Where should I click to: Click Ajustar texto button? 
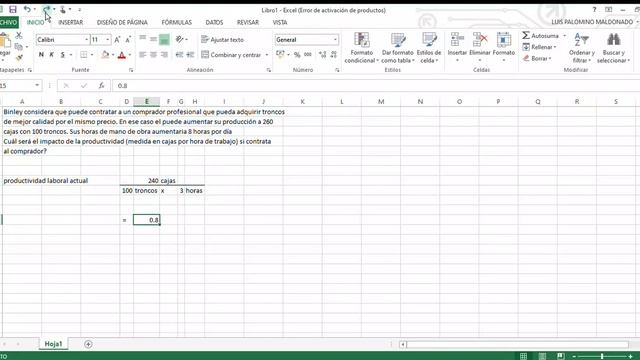pos(222,40)
